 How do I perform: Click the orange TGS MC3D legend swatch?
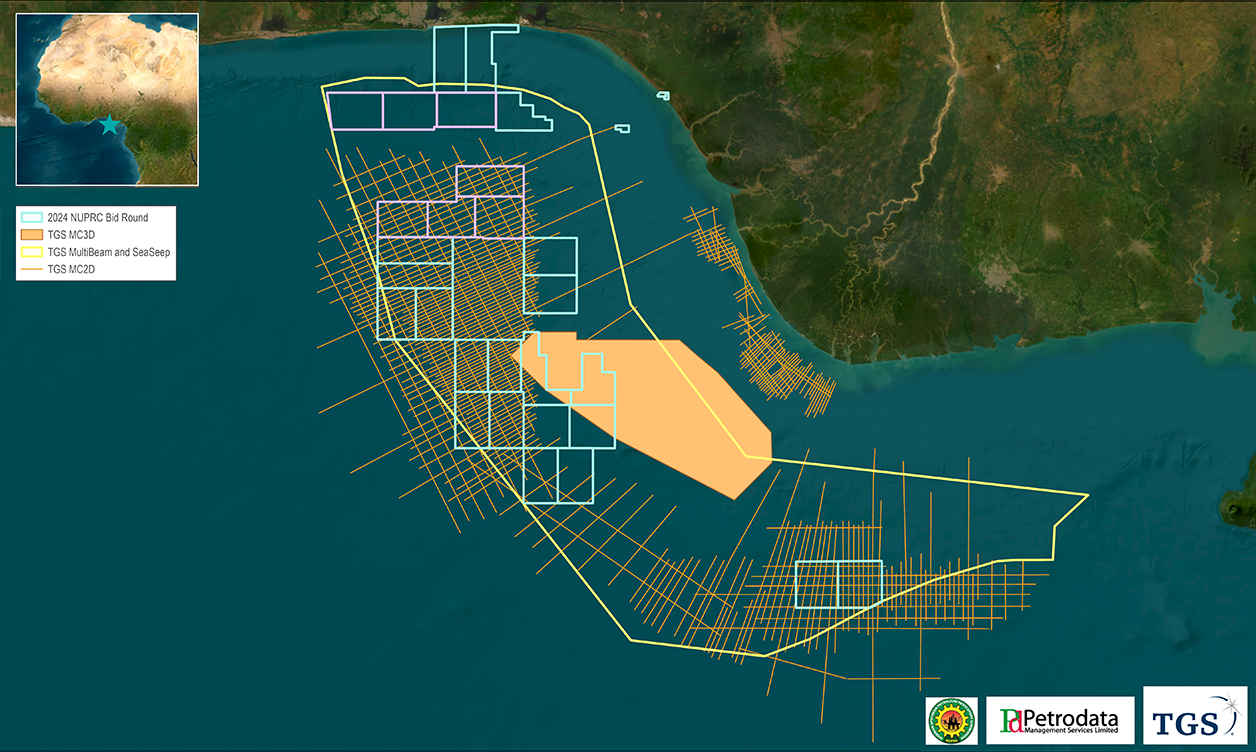[32, 234]
